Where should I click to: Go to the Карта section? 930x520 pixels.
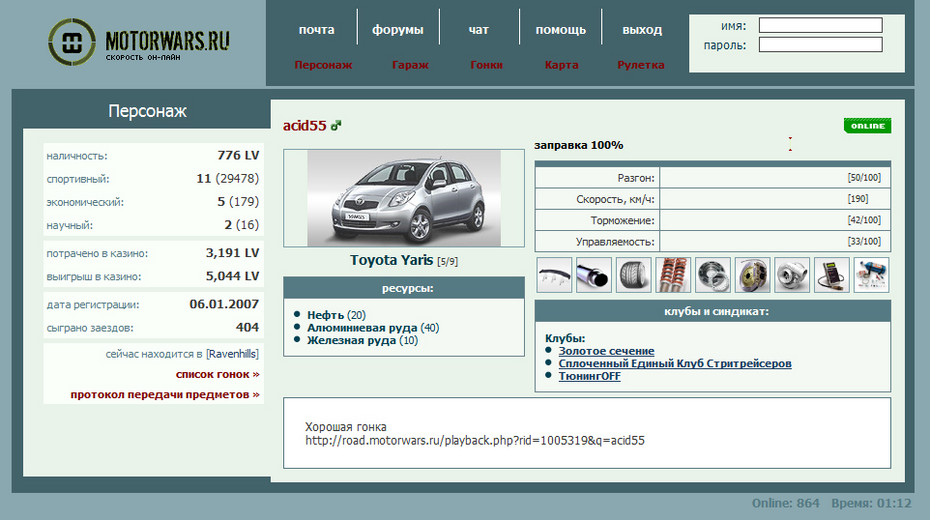561,65
